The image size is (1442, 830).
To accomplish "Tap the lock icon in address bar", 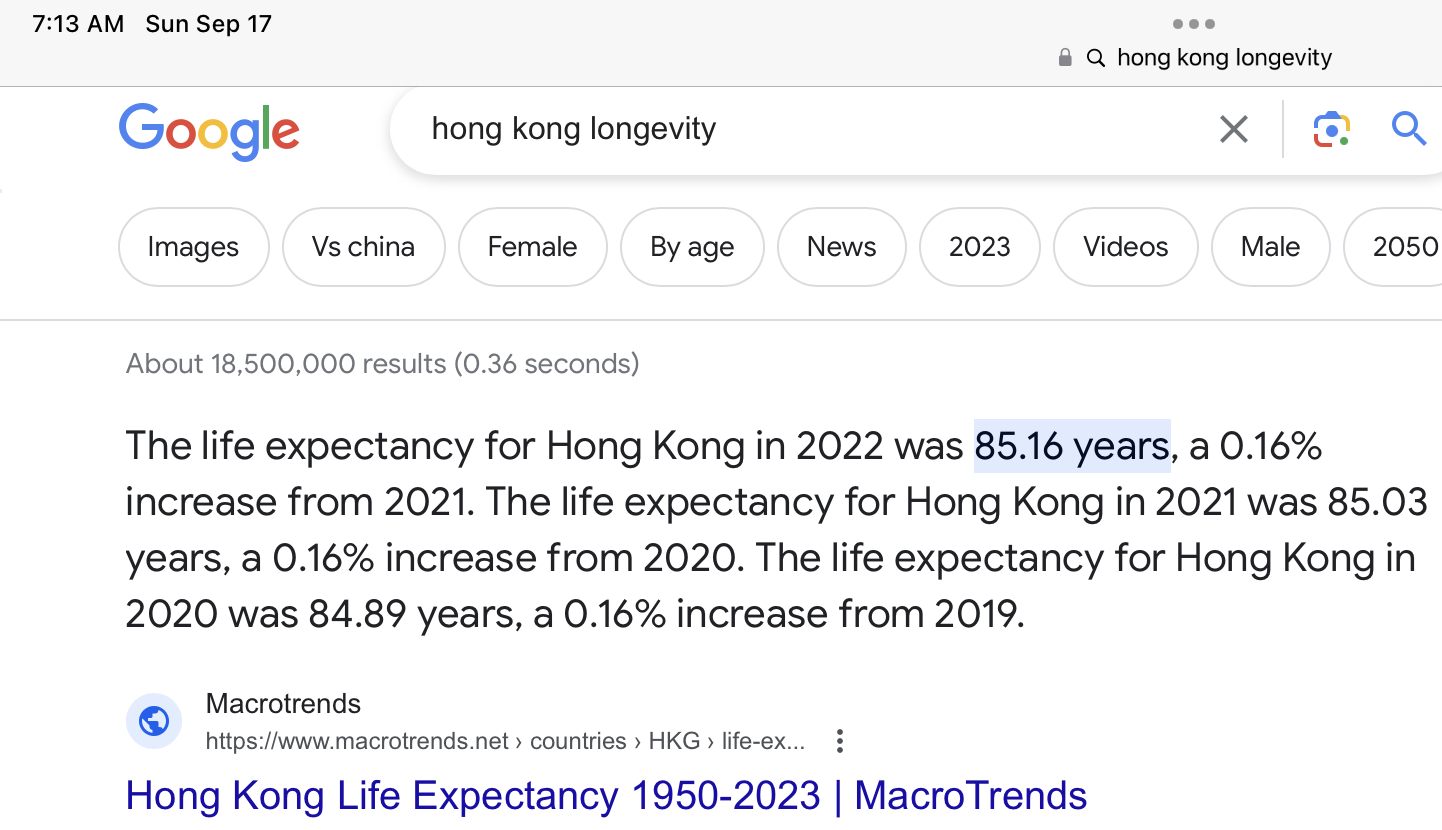I will (x=1065, y=58).
